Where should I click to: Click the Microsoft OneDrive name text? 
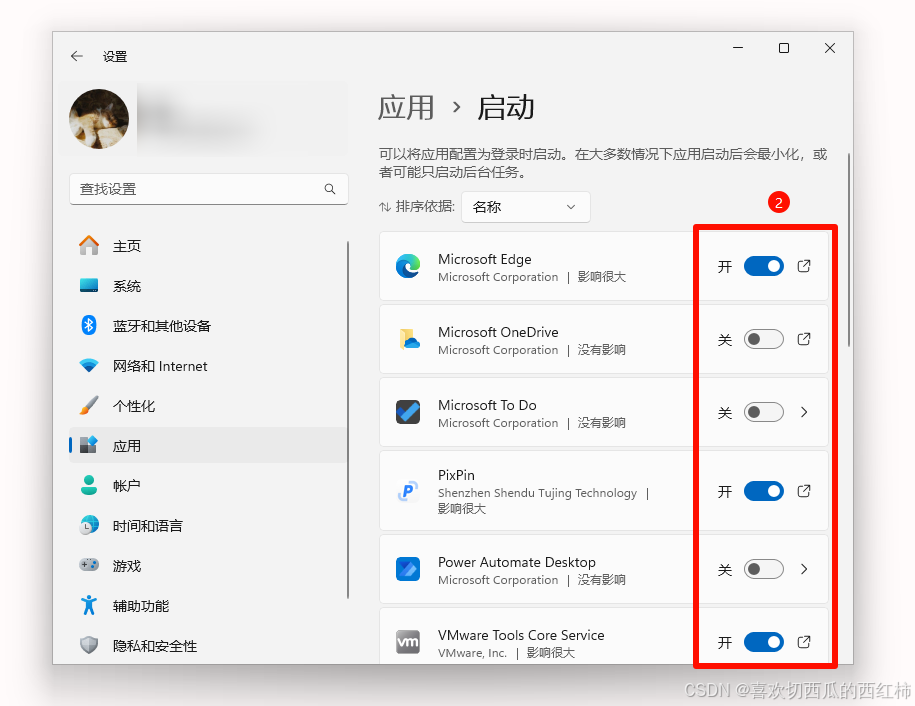click(498, 332)
